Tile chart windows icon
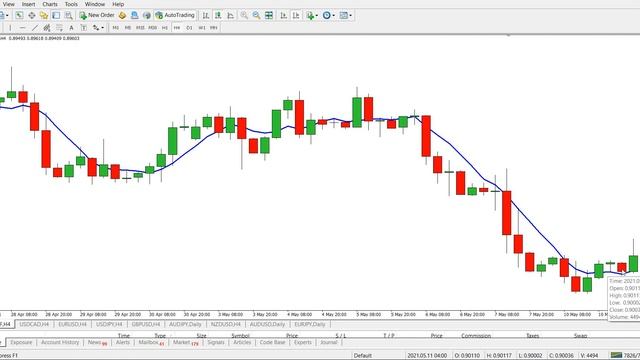Image resolution: width=640 pixels, height=360 pixels. (x=269, y=16)
